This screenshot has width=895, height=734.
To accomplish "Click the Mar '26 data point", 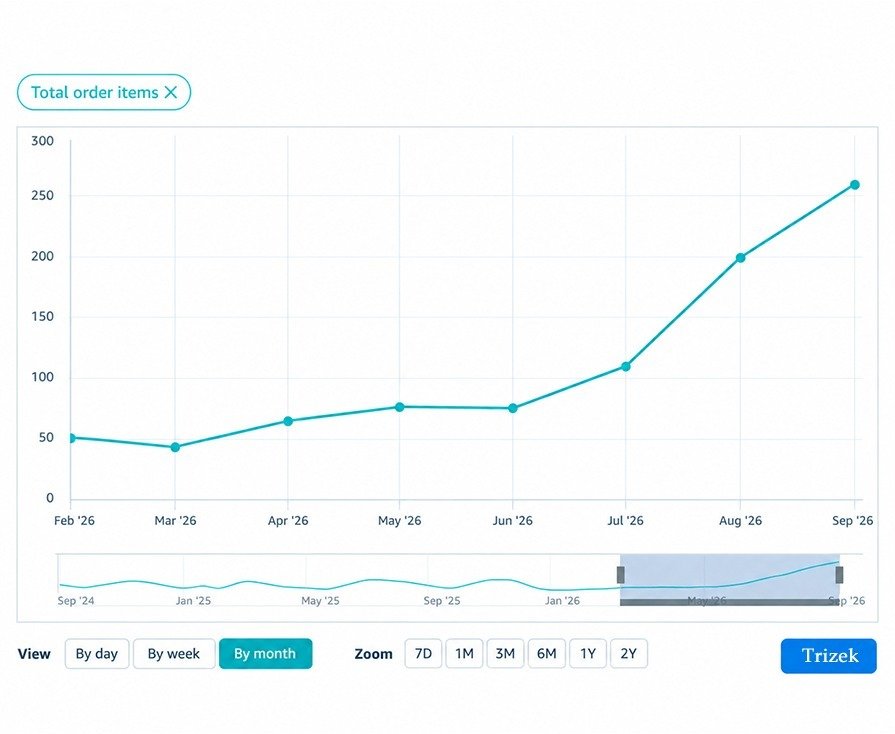I will pos(175,447).
